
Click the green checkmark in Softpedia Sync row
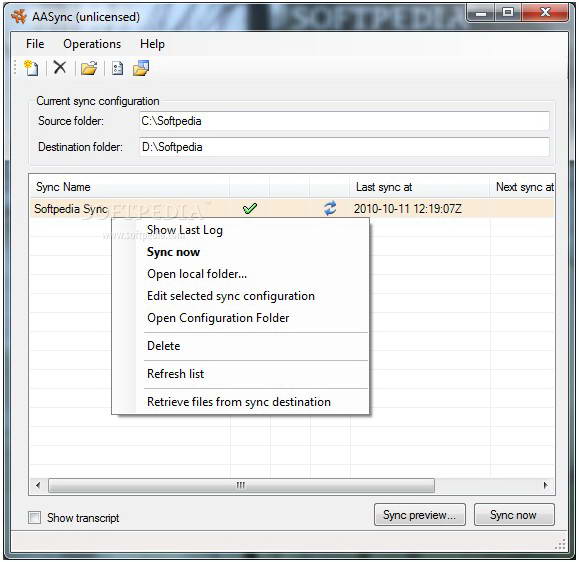coord(250,209)
